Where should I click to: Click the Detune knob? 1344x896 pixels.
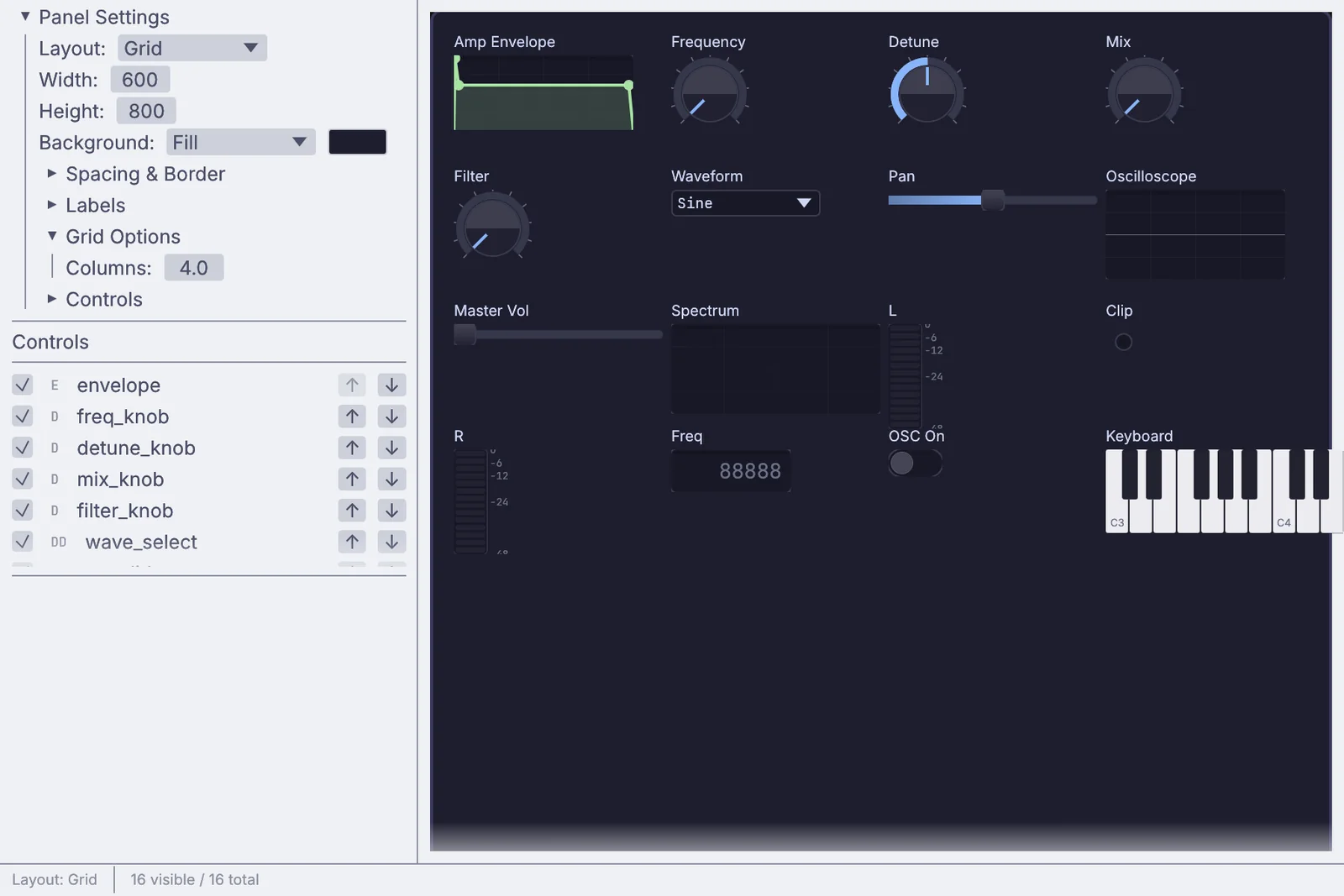click(927, 92)
